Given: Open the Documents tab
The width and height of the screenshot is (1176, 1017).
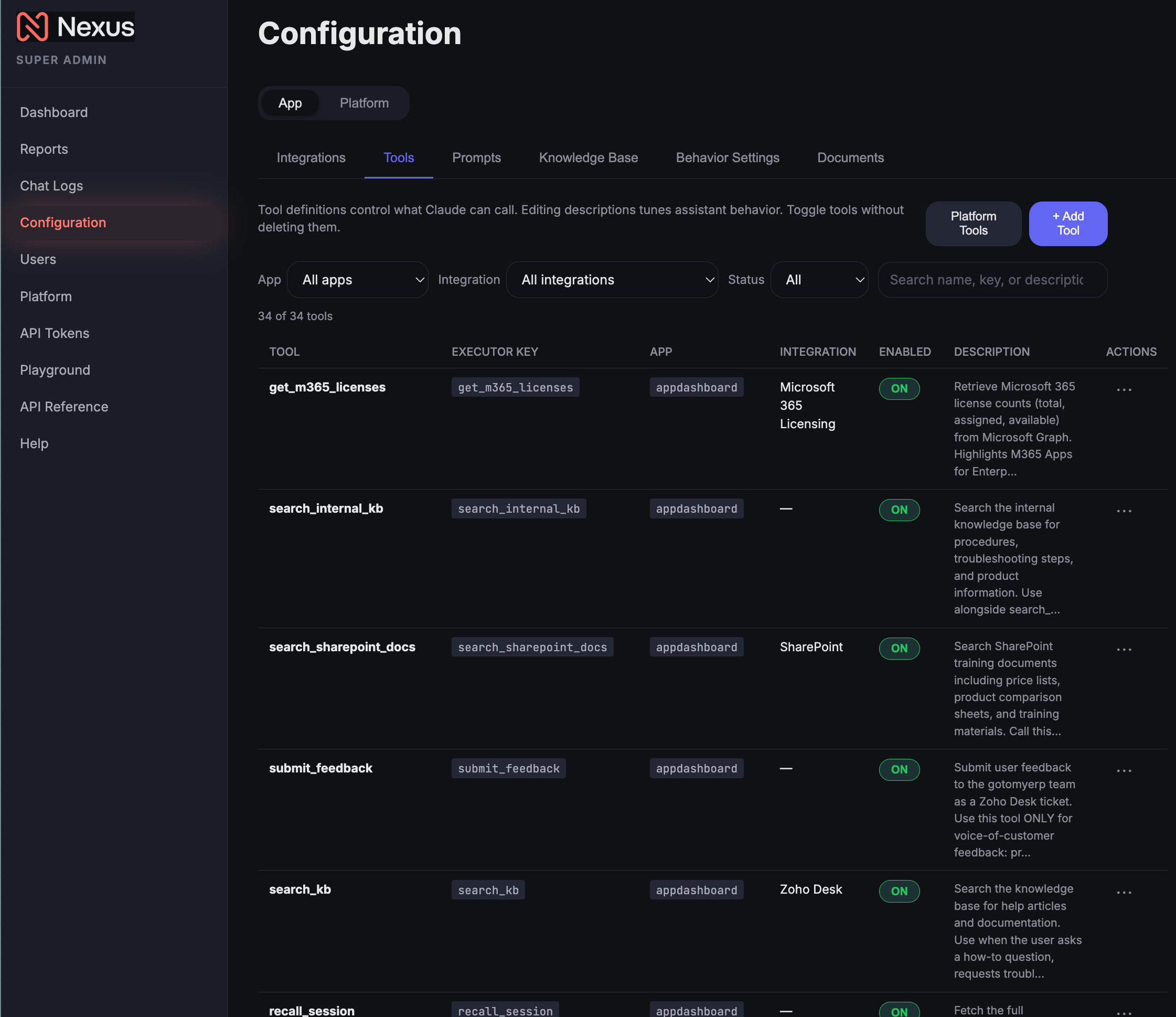Looking at the screenshot, I should coord(850,158).
